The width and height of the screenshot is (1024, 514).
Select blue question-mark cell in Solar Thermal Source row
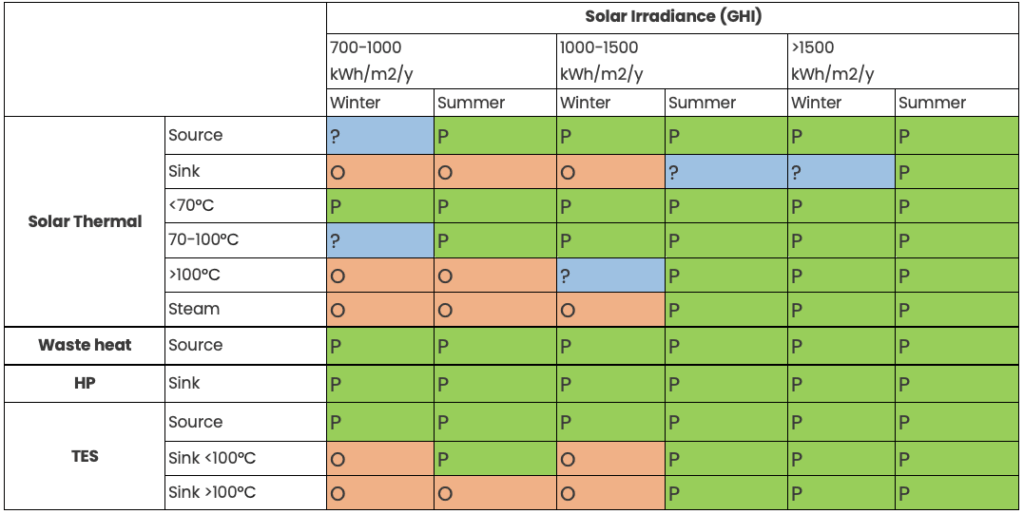pyautogui.click(x=379, y=136)
